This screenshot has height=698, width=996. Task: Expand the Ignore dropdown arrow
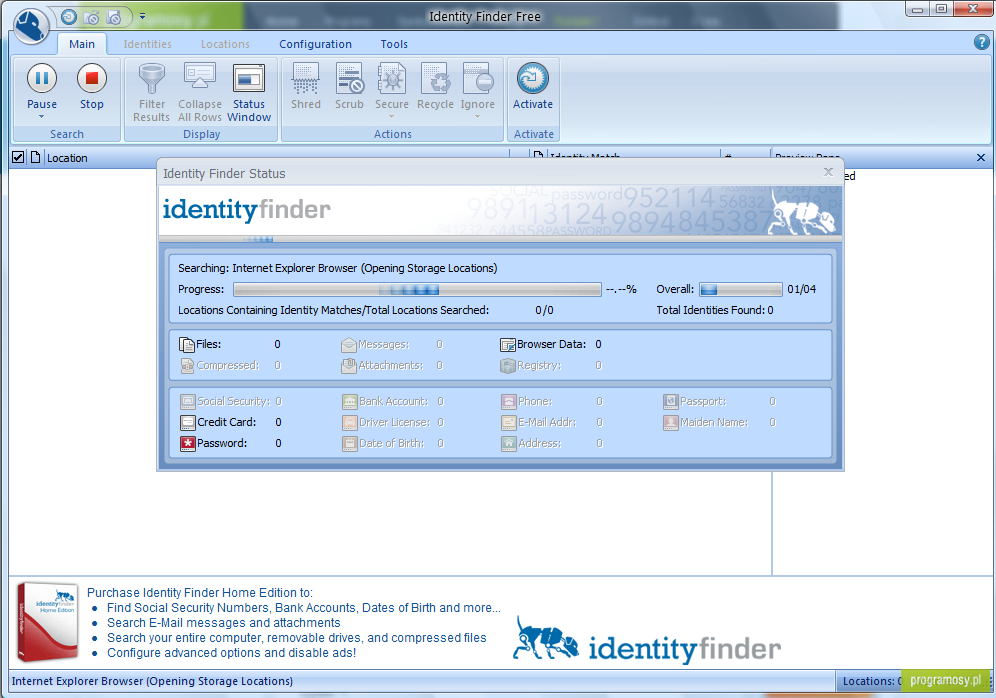pyautogui.click(x=478, y=117)
